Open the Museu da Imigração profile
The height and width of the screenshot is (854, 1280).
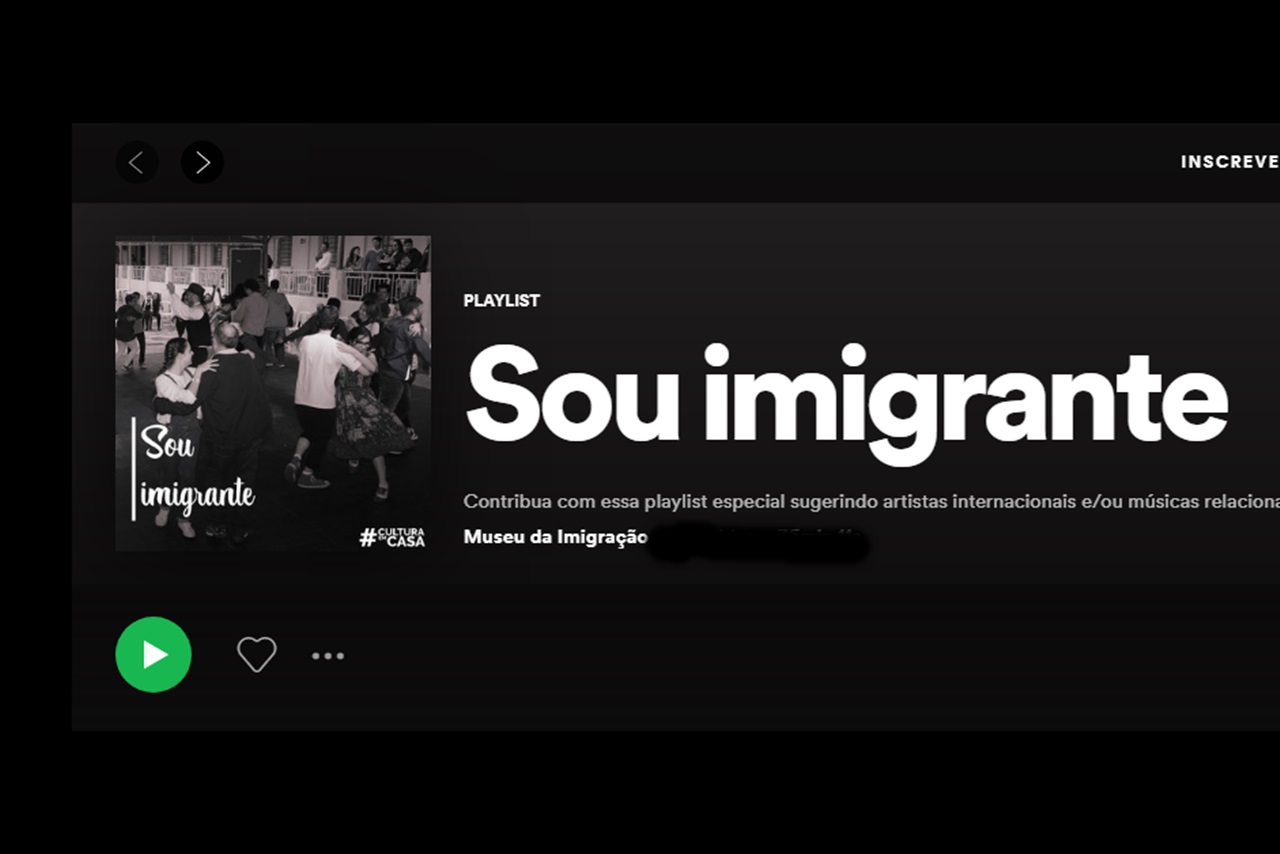(x=556, y=537)
